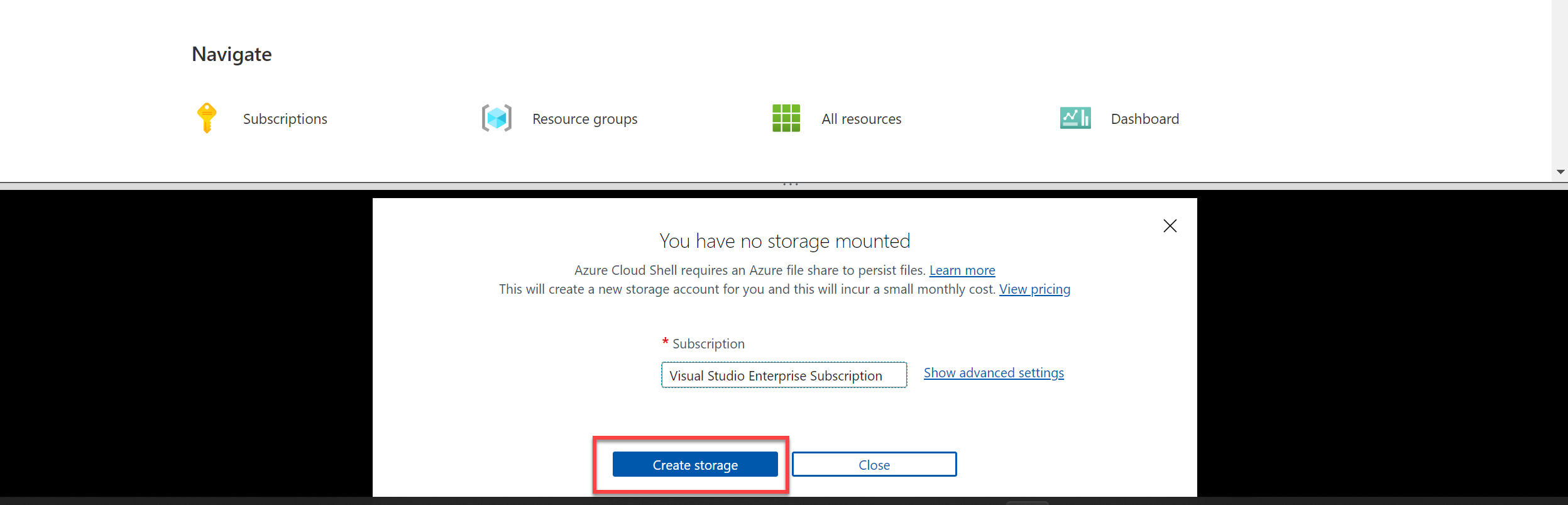Follow the View pricing link
Viewport: 1568px width, 505px height.
coord(1034,289)
